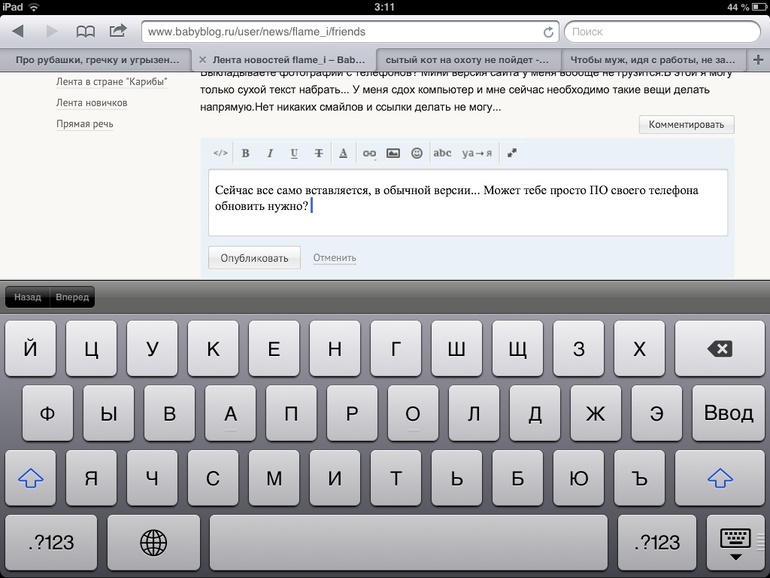Tap the Safari URL address field
Image resolution: width=770 pixels, height=578 pixels.
[350, 32]
